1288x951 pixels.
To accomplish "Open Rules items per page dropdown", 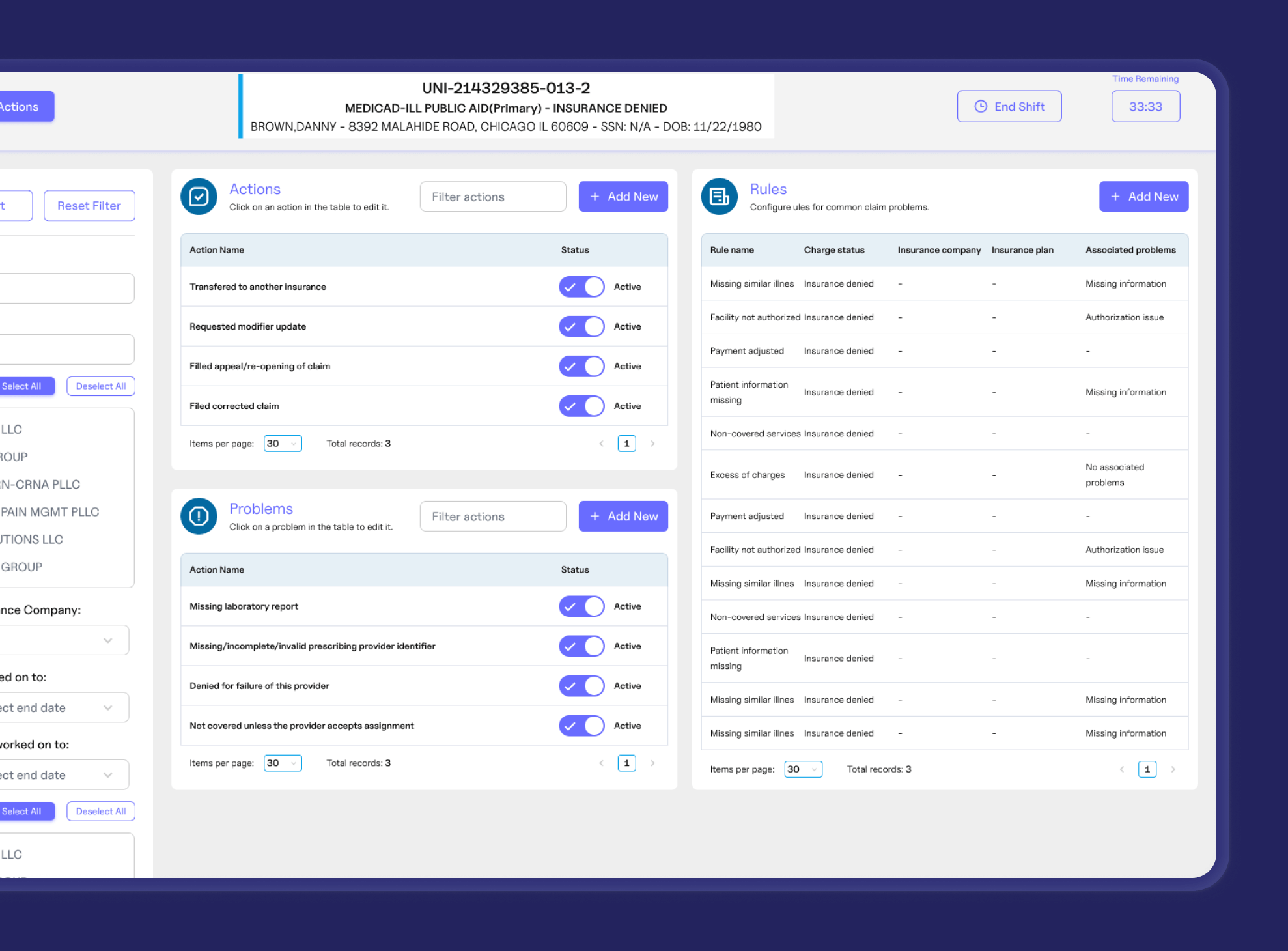I will 803,769.
